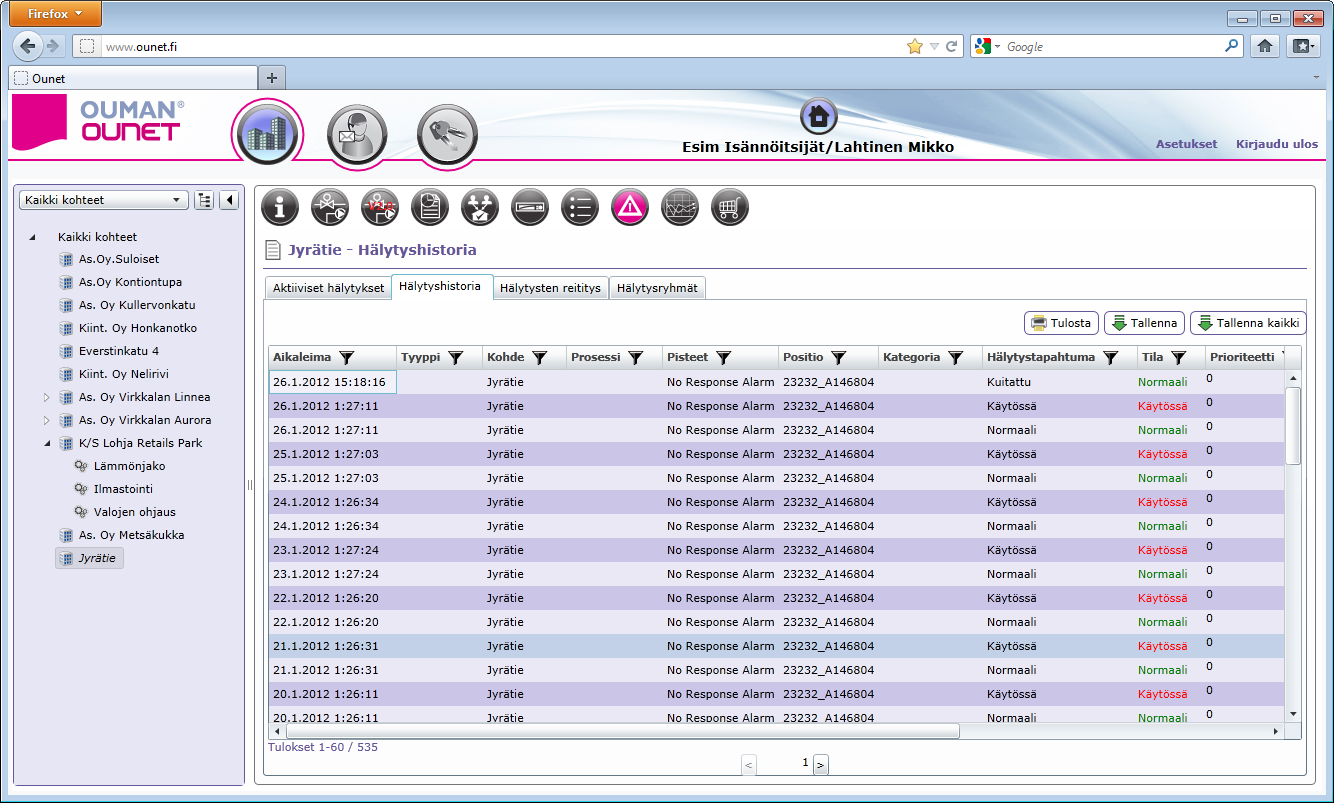Open the pink alarm triangle icon
1334x803 pixels.
[x=630, y=207]
